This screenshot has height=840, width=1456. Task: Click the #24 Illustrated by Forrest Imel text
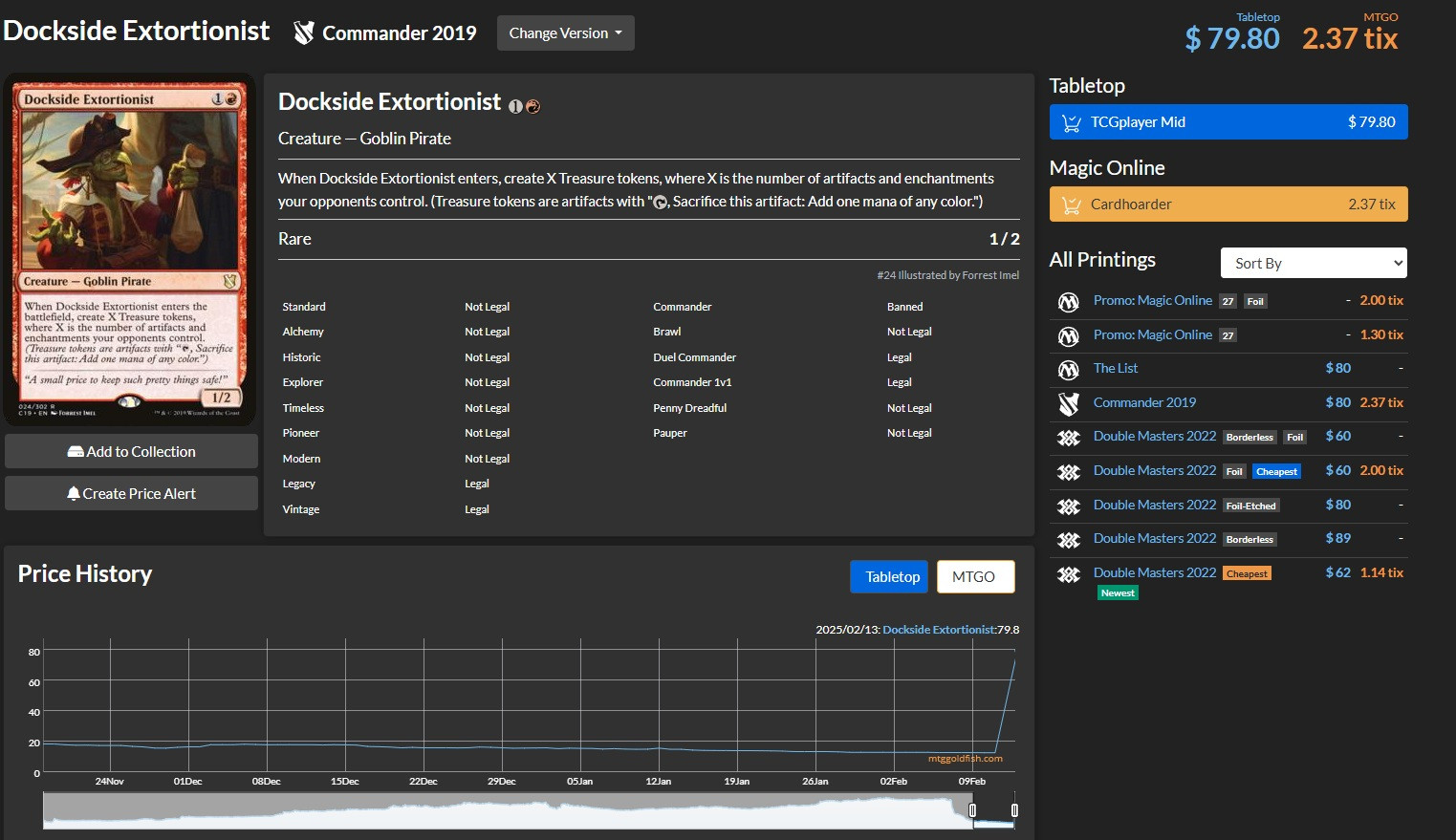click(947, 275)
